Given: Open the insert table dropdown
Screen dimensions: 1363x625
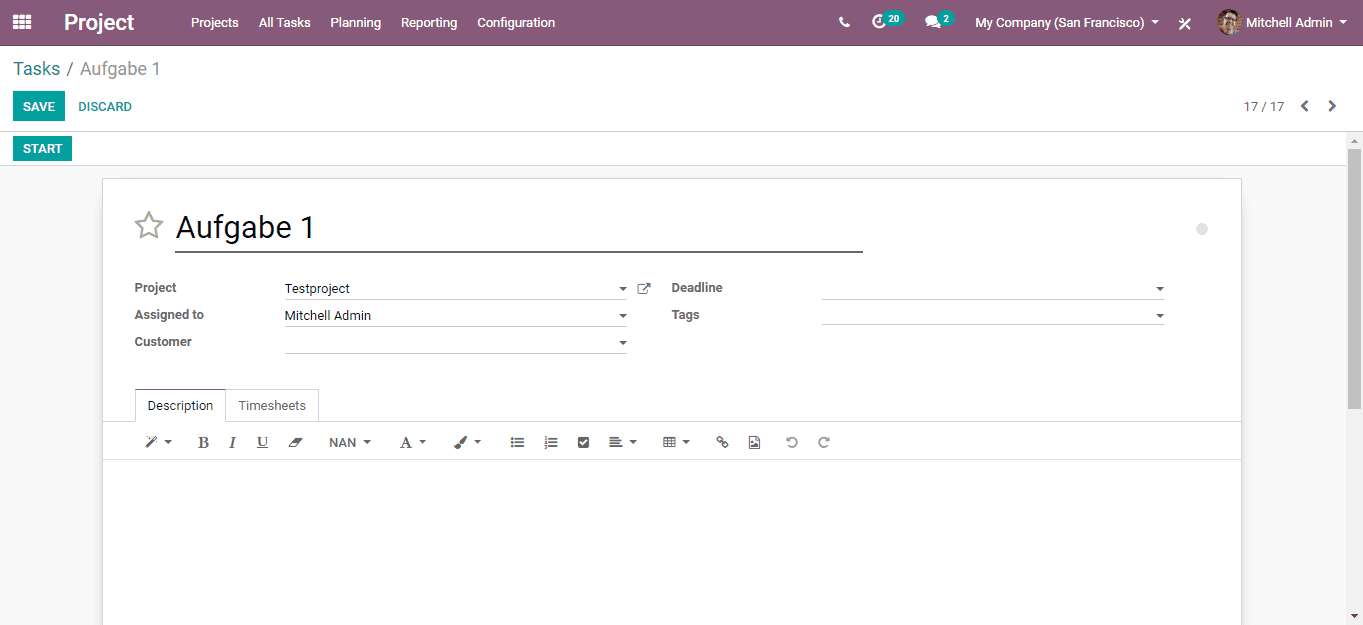Looking at the screenshot, I should (x=676, y=442).
